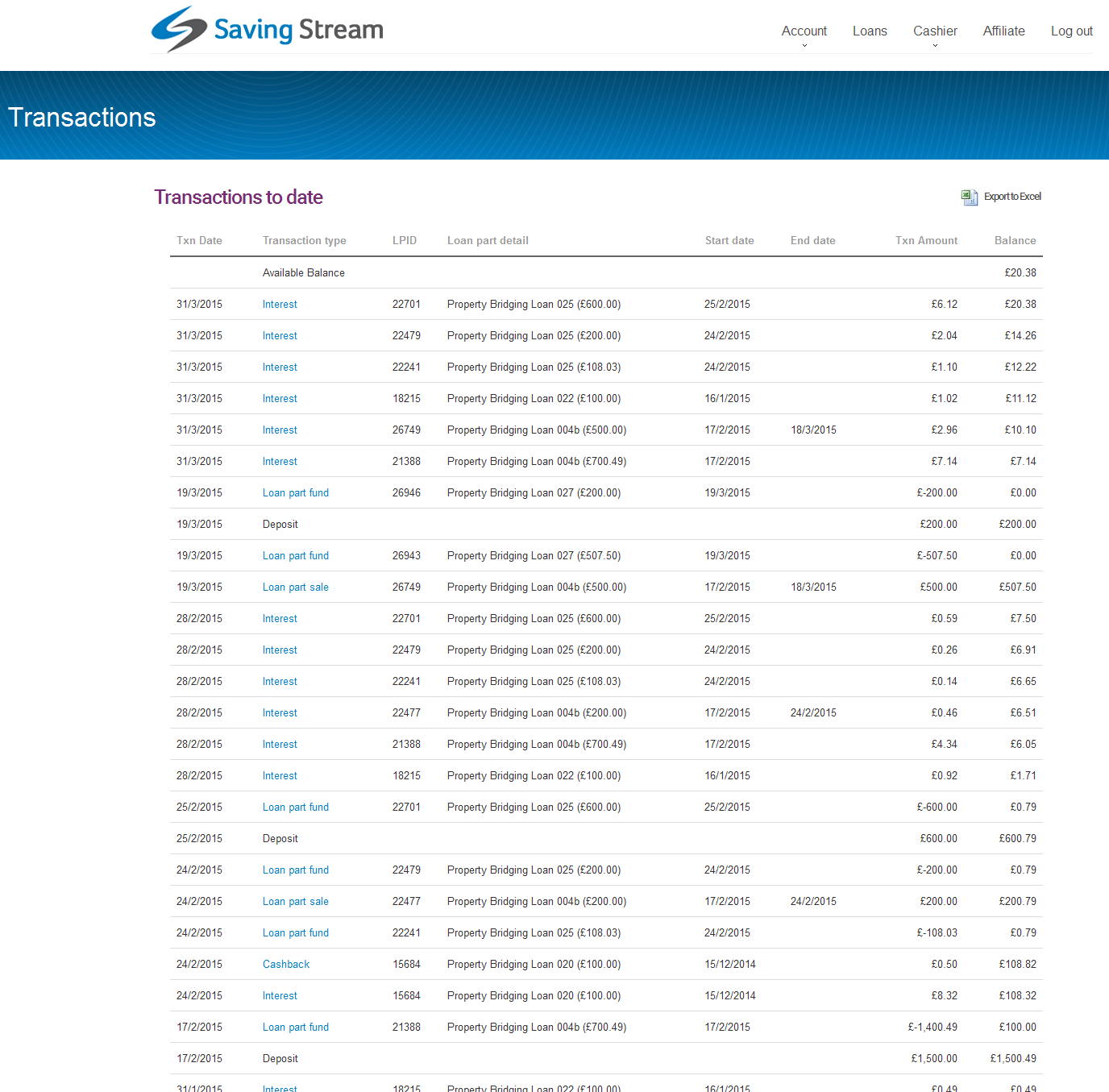Image resolution: width=1109 pixels, height=1092 pixels.
Task: Select the Deposit entry dated 17/2/2015
Action: pyautogui.click(x=280, y=1058)
